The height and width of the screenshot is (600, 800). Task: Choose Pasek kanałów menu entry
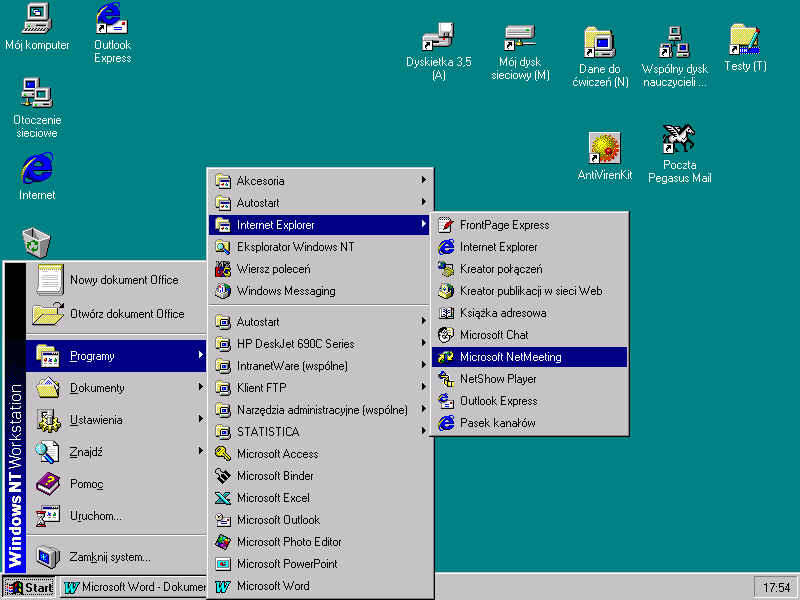530,423
